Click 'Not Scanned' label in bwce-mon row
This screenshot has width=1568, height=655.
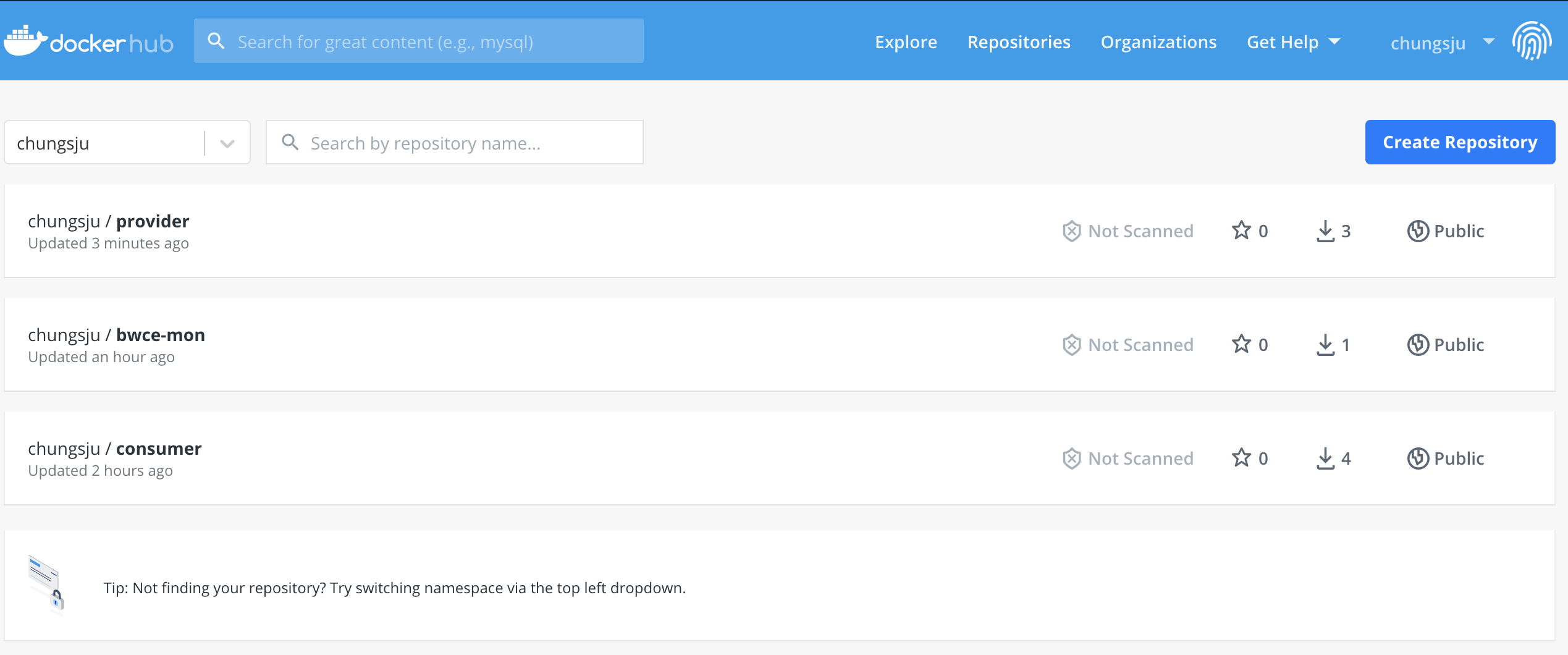(1140, 345)
